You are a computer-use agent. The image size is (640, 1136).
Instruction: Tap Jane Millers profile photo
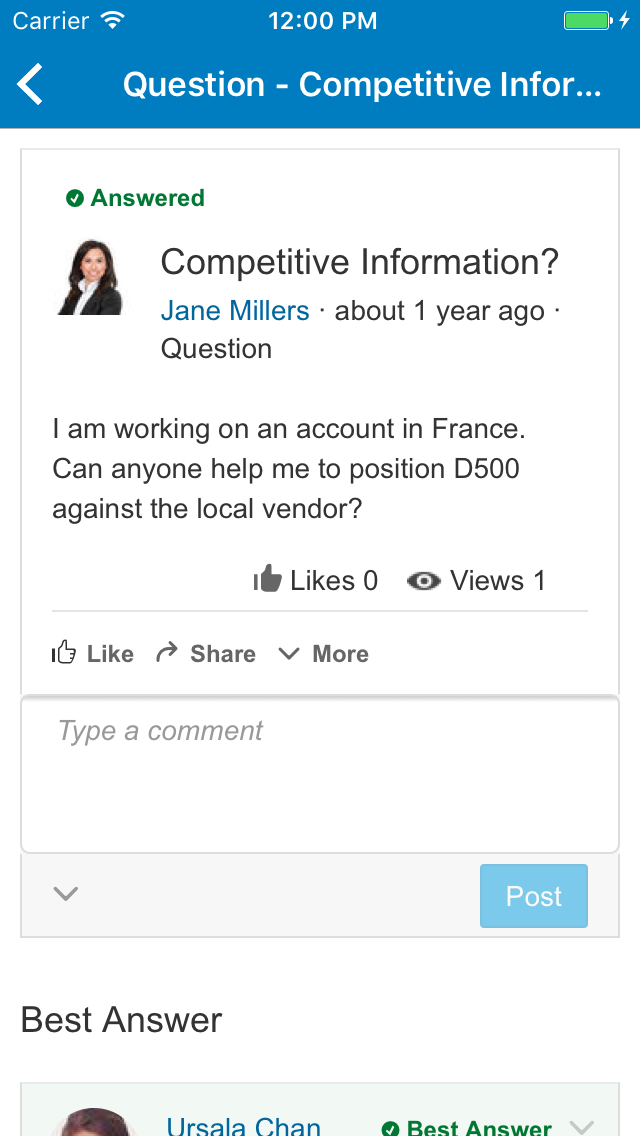coord(91,278)
